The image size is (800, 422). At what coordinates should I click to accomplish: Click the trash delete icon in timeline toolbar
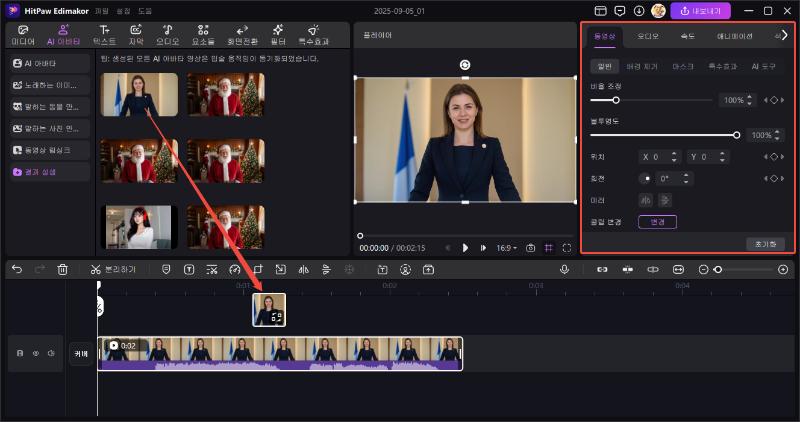point(62,269)
